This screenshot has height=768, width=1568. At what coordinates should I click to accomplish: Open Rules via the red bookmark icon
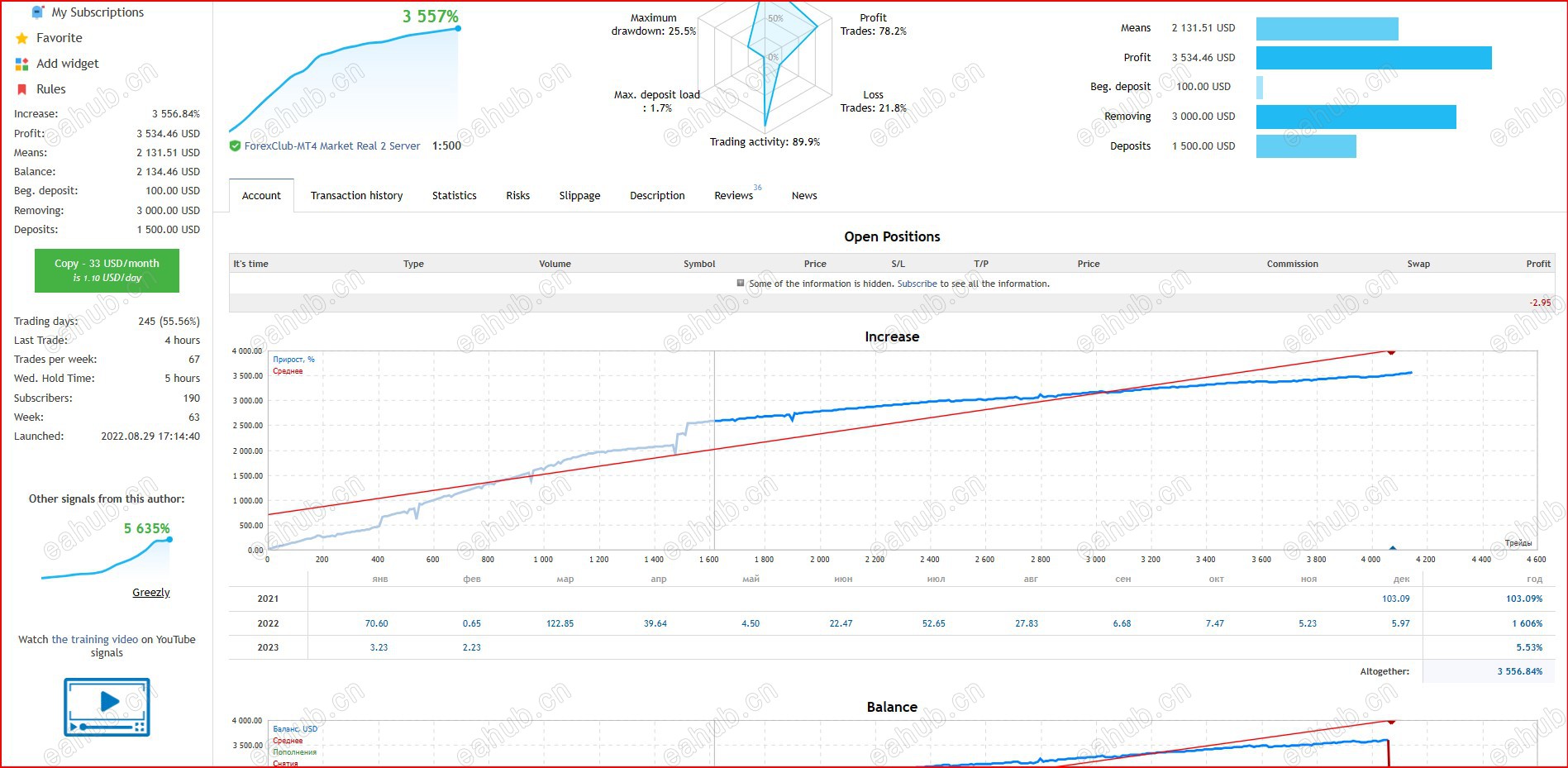click(x=21, y=88)
